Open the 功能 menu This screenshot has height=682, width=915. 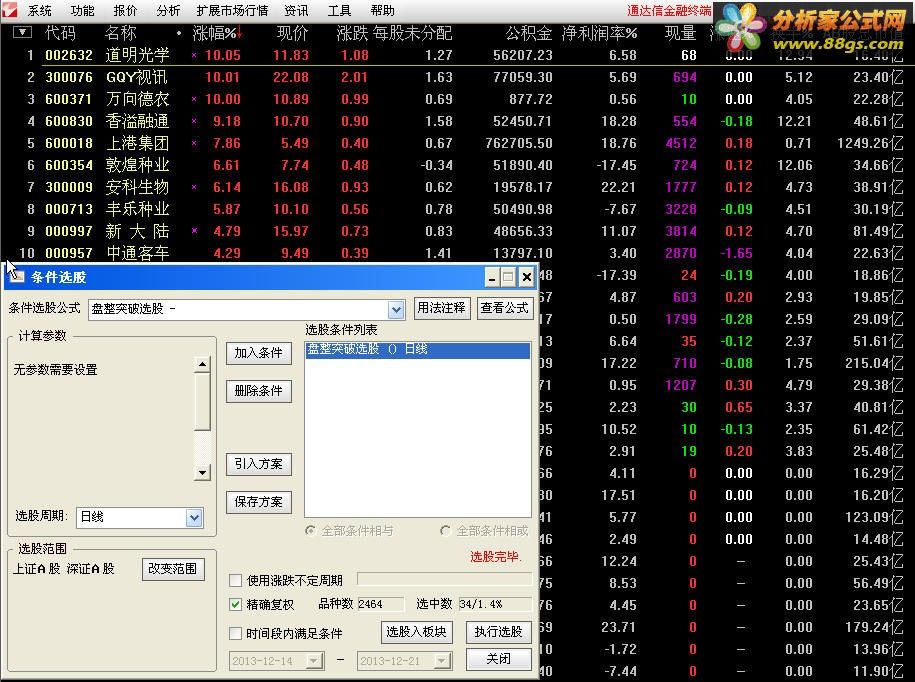coord(82,11)
